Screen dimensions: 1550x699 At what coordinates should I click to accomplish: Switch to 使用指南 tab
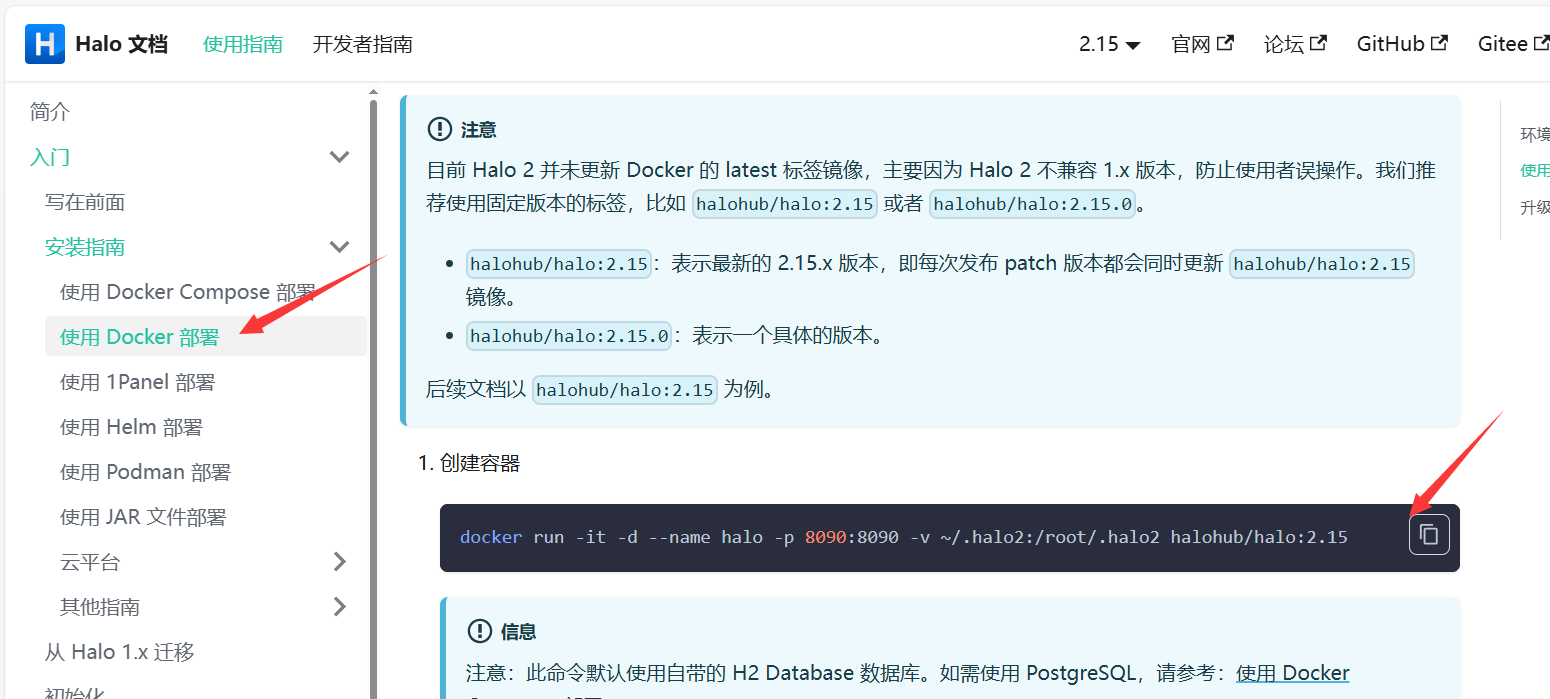tap(243, 44)
